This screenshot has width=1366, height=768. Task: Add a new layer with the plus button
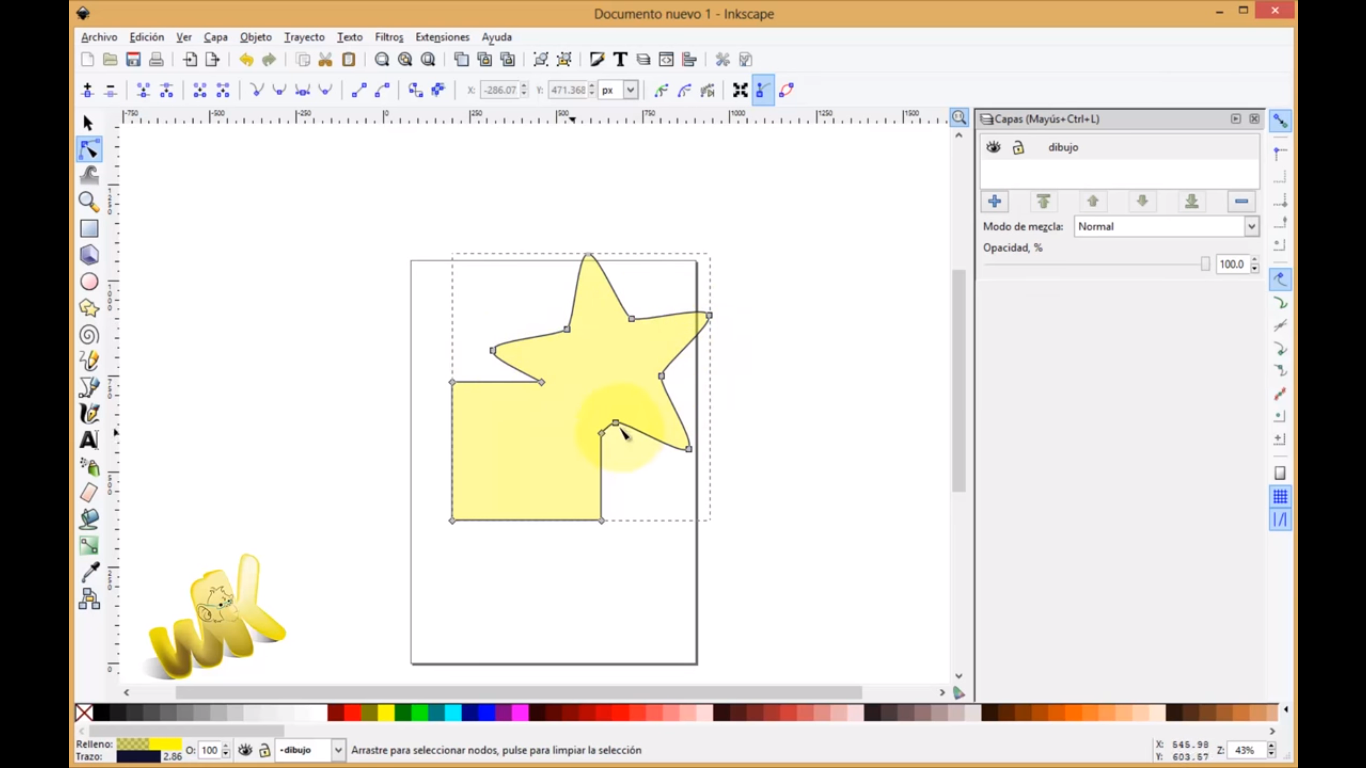[x=994, y=201]
